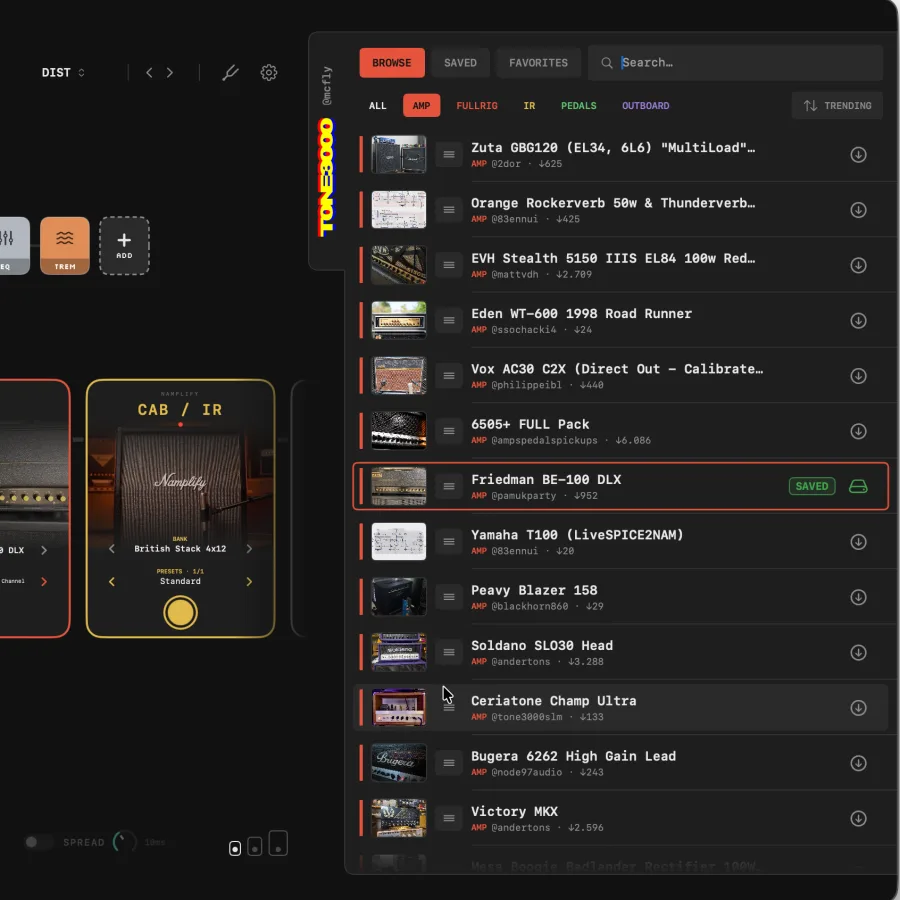Switch to the SAVED tab

(460, 63)
